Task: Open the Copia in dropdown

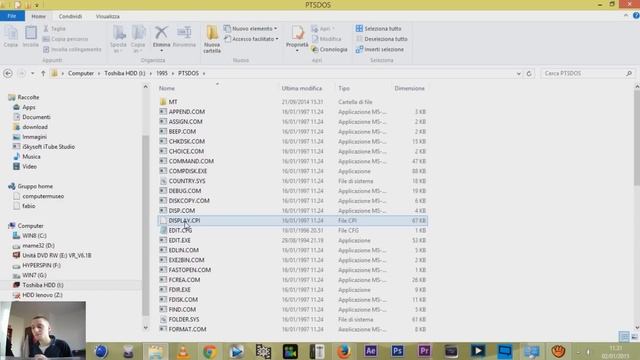Action: pos(138,39)
